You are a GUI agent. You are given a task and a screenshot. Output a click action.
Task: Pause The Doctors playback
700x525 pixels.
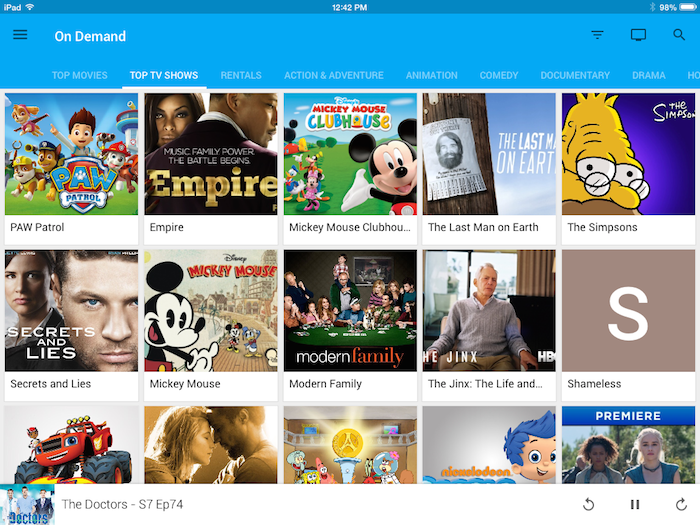(635, 504)
